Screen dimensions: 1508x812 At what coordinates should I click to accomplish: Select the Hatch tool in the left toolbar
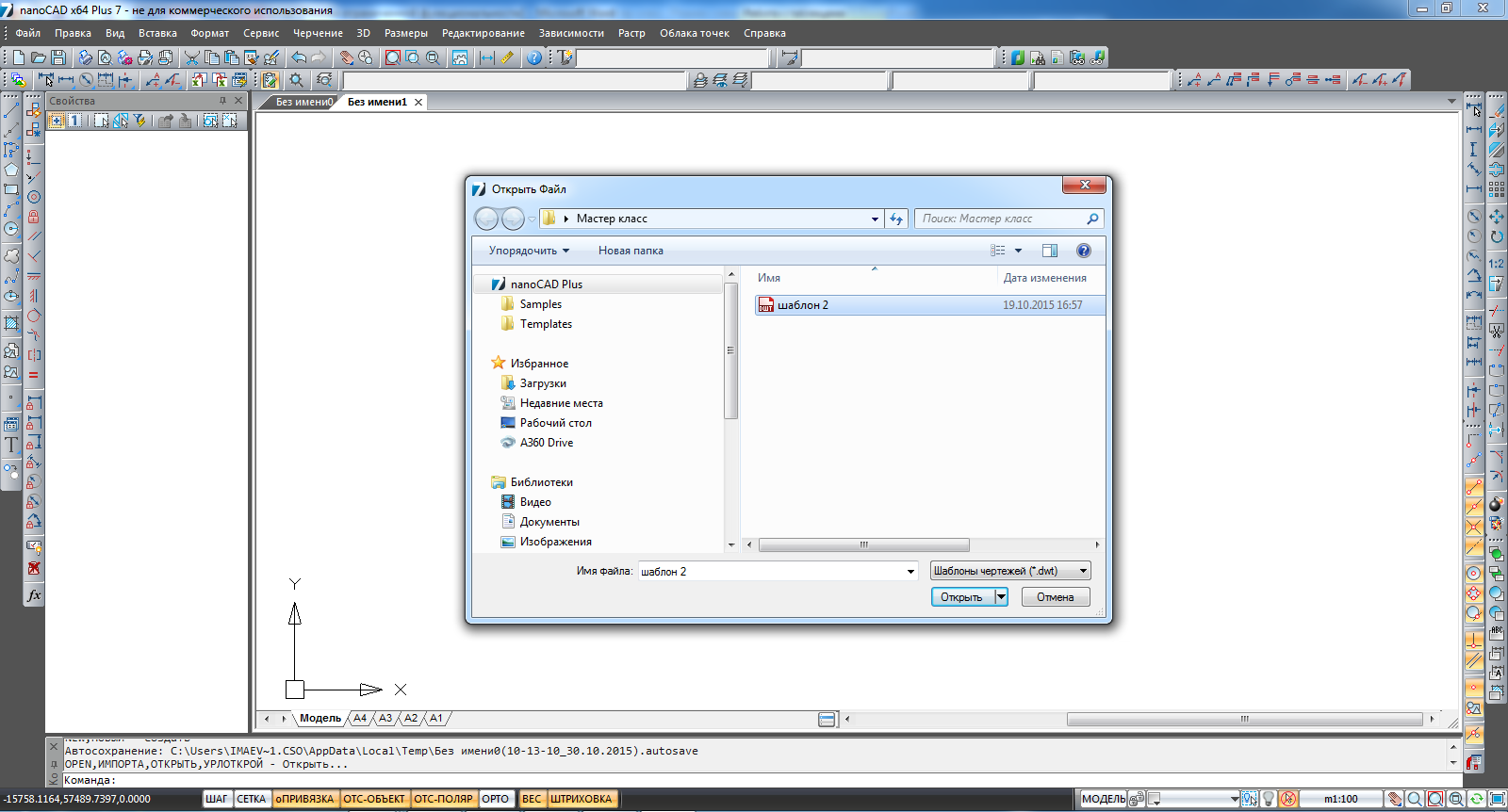(x=11, y=323)
